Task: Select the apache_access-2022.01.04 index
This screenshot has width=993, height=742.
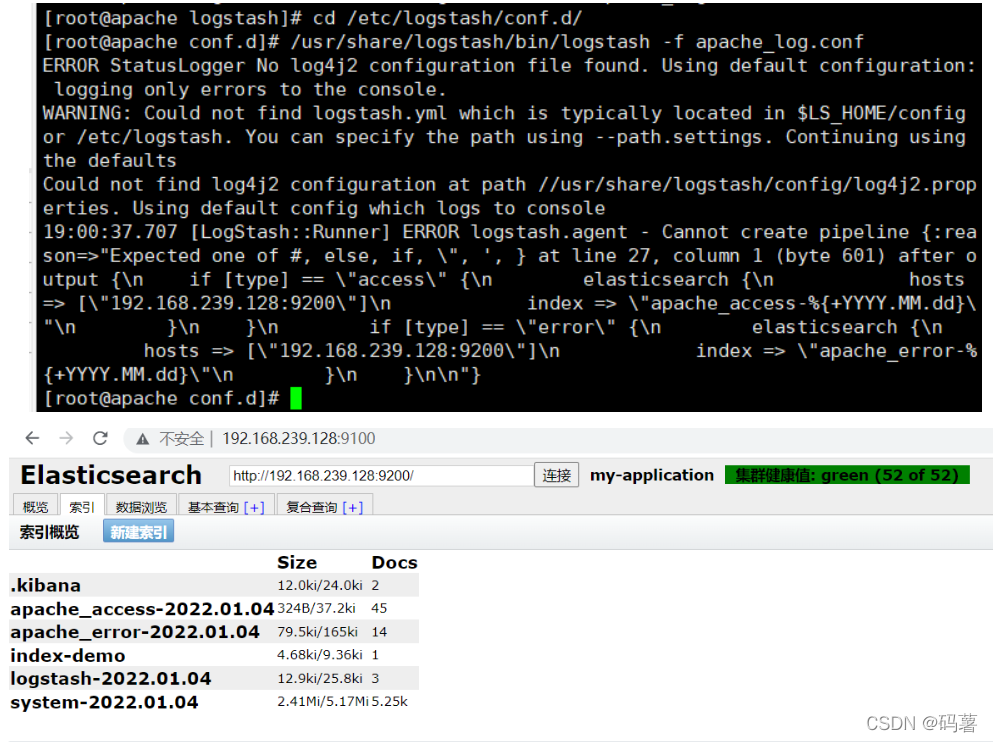Action: (x=142, y=608)
